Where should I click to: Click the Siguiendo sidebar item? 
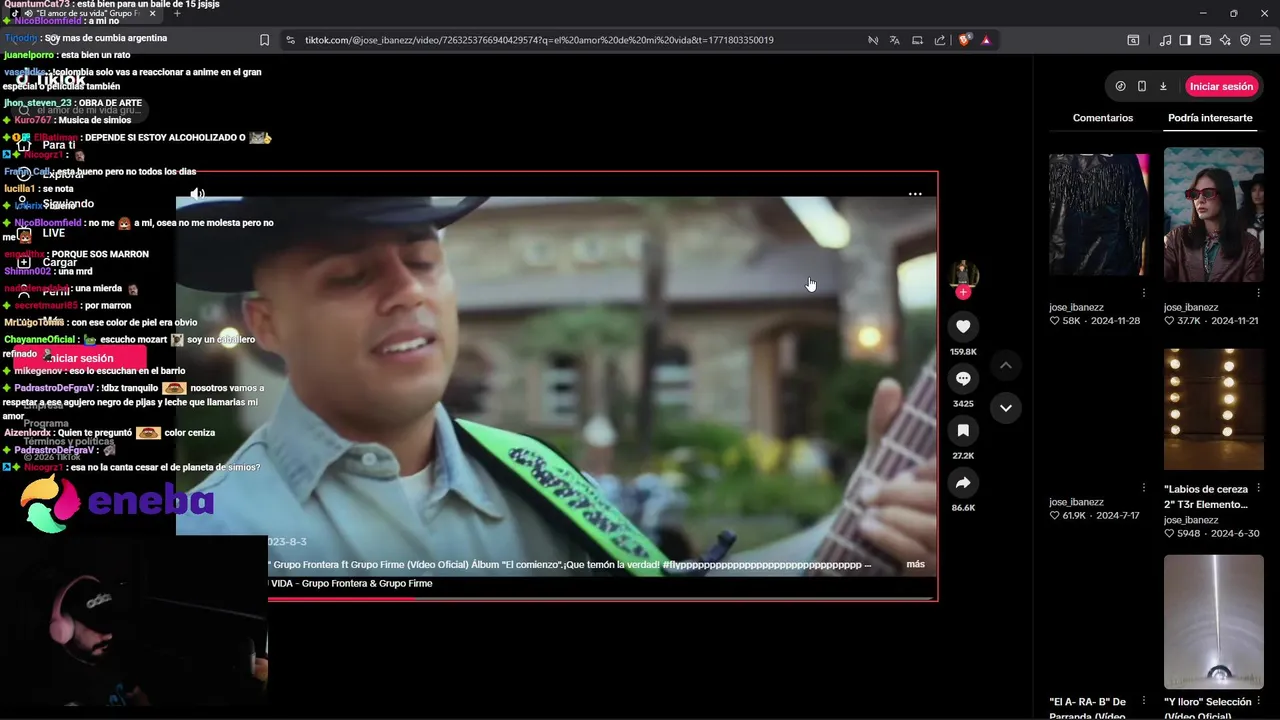(55, 204)
